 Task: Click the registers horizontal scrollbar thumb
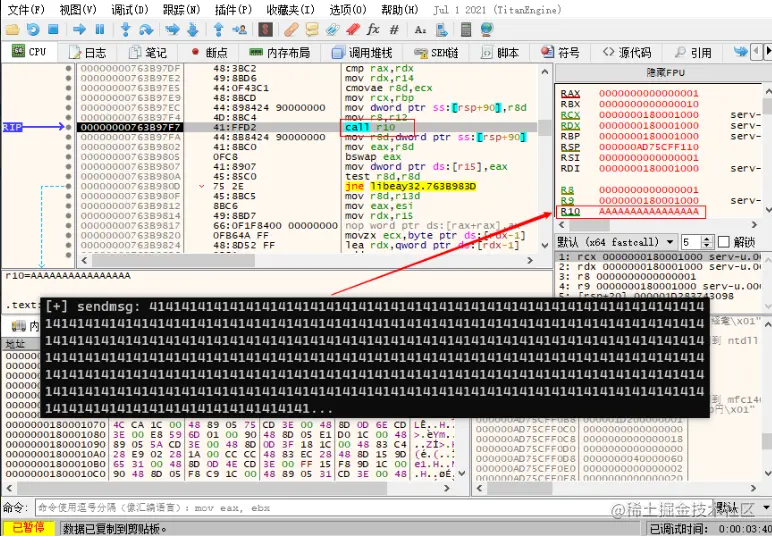tap(589, 225)
